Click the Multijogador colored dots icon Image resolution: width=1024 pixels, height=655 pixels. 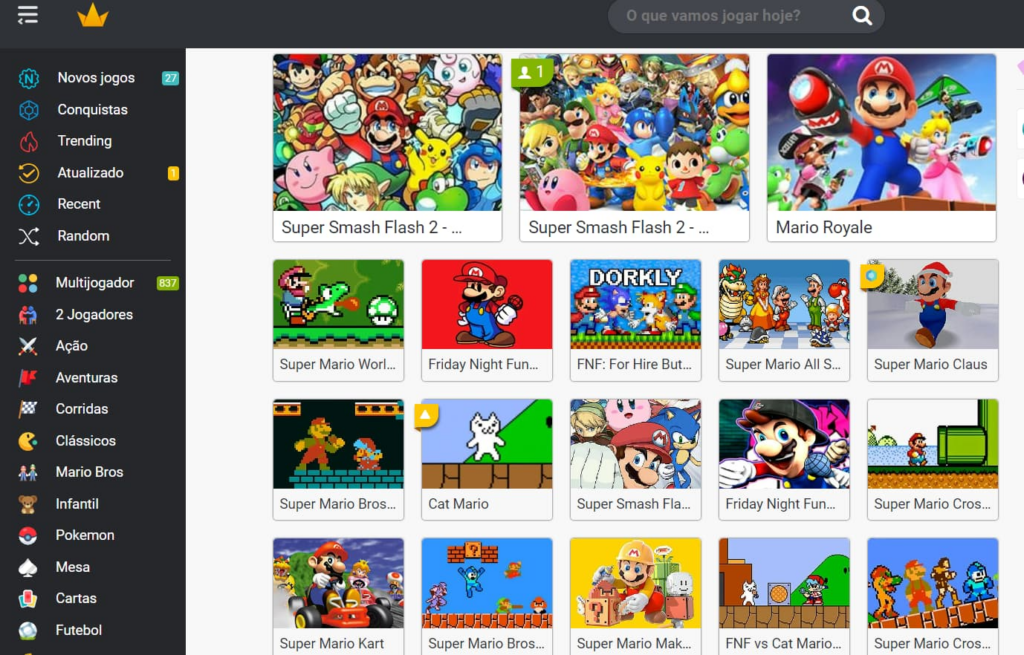[x=27, y=283]
